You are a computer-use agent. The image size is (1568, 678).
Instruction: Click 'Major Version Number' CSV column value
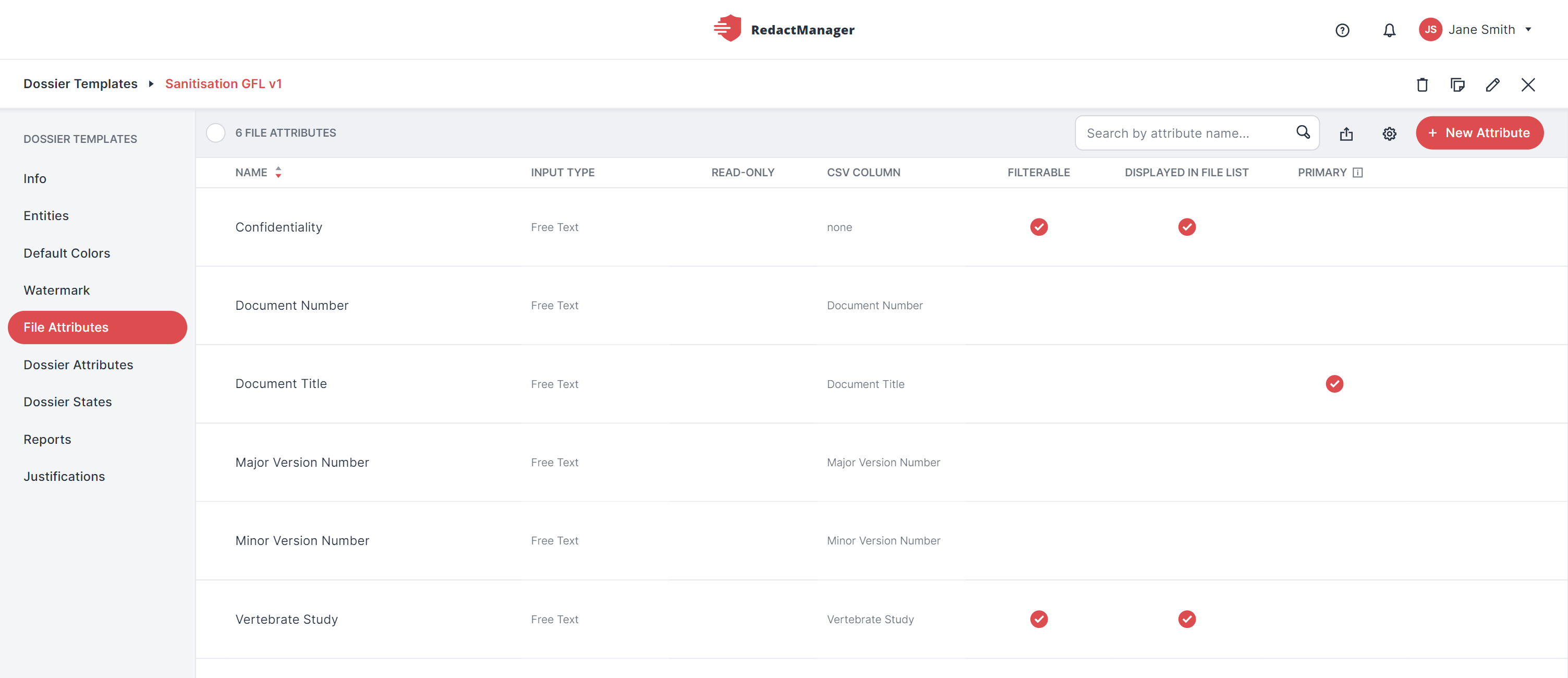[x=883, y=462]
